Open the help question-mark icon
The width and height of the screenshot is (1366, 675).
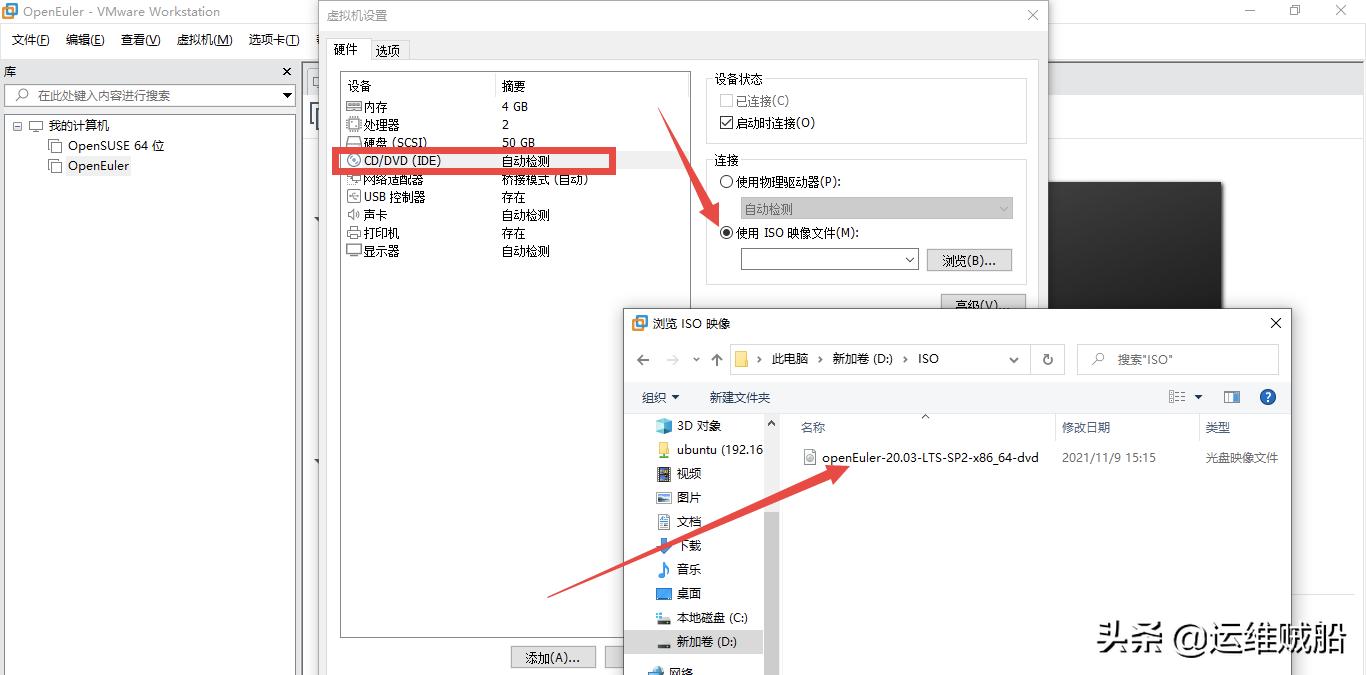click(x=1267, y=396)
